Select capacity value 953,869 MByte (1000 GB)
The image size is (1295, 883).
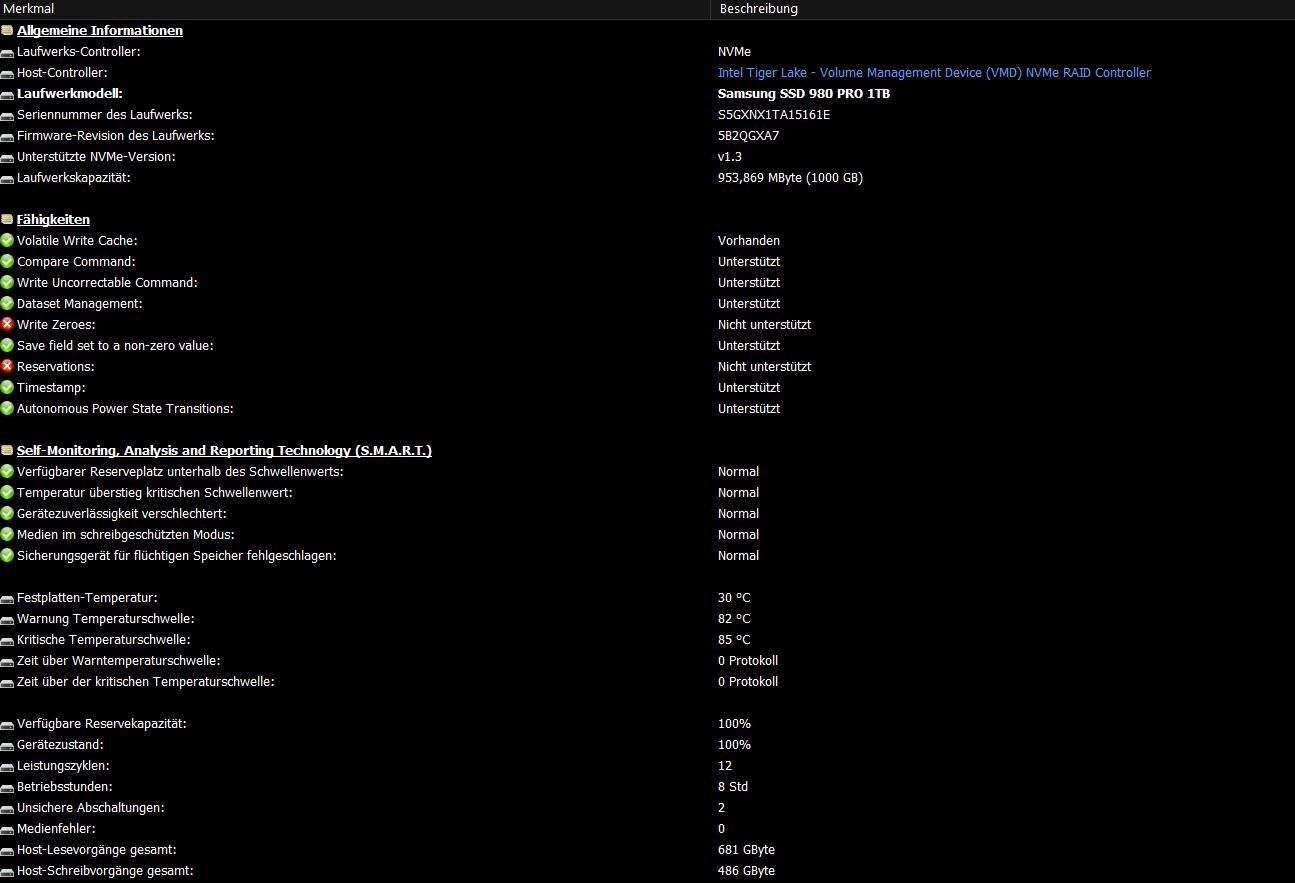(x=790, y=178)
